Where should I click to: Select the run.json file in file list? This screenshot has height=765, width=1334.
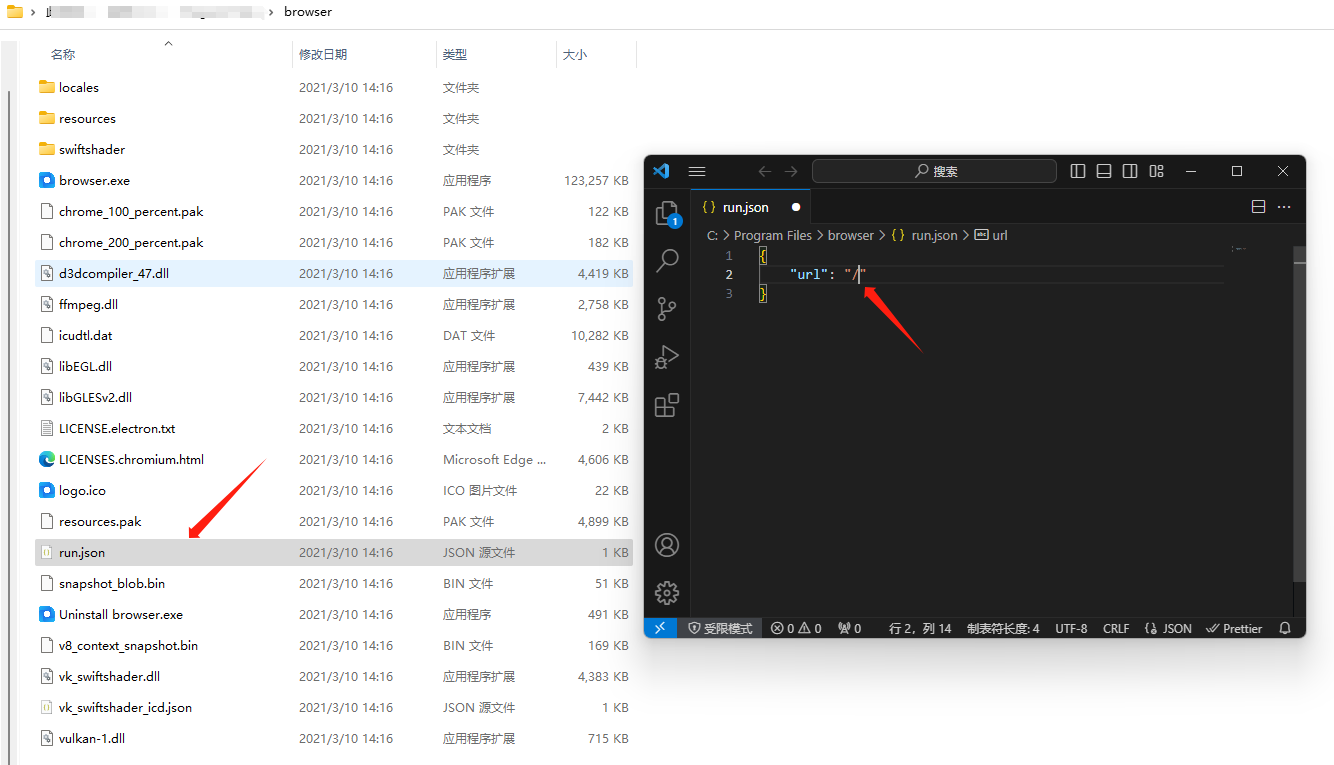(82, 552)
